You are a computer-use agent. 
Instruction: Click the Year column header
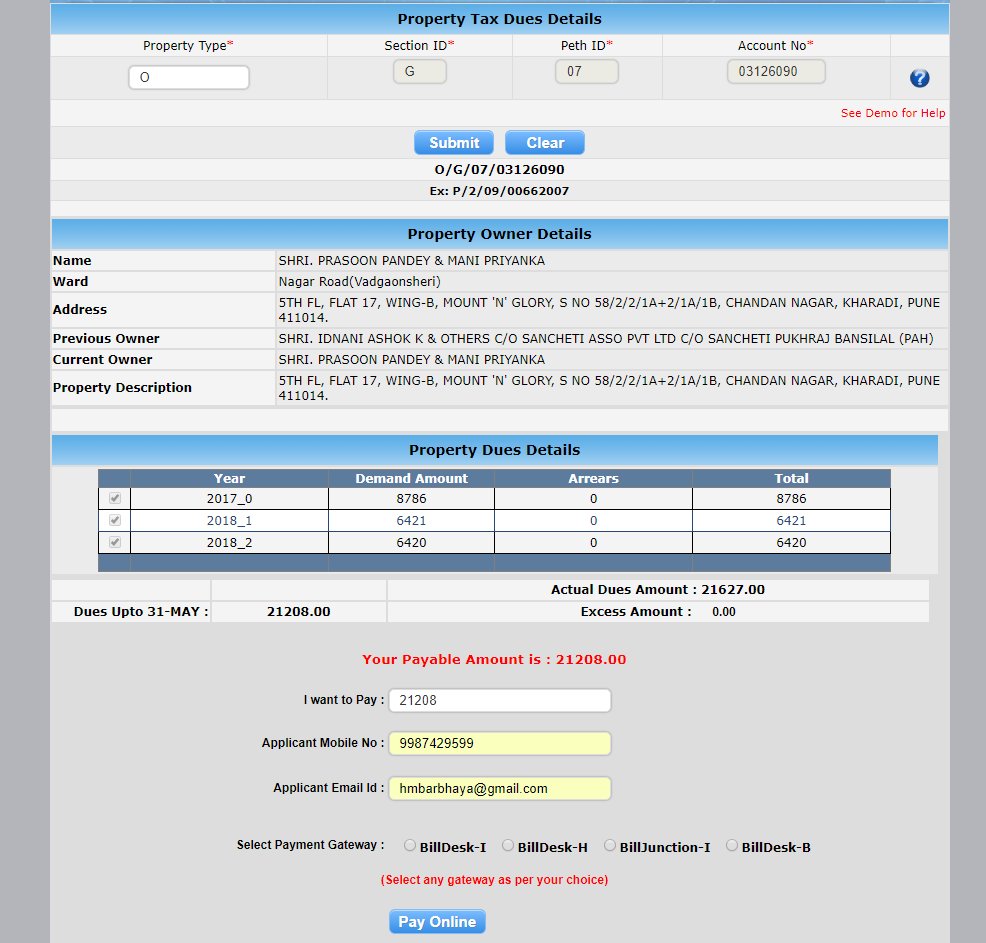[x=229, y=478]
